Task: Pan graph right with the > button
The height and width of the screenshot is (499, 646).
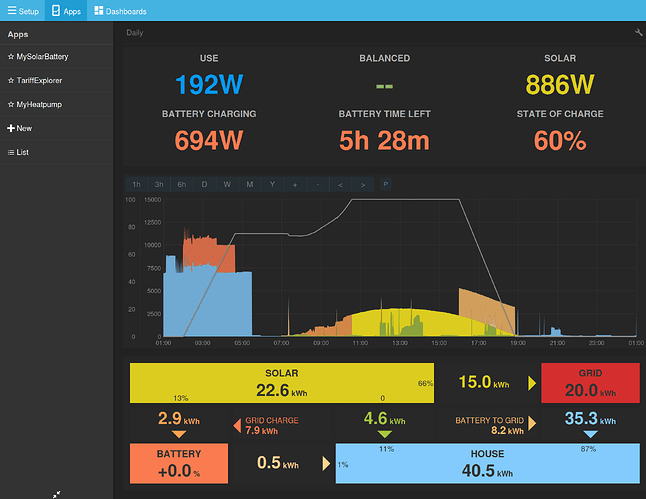Action: pos(363,184)
